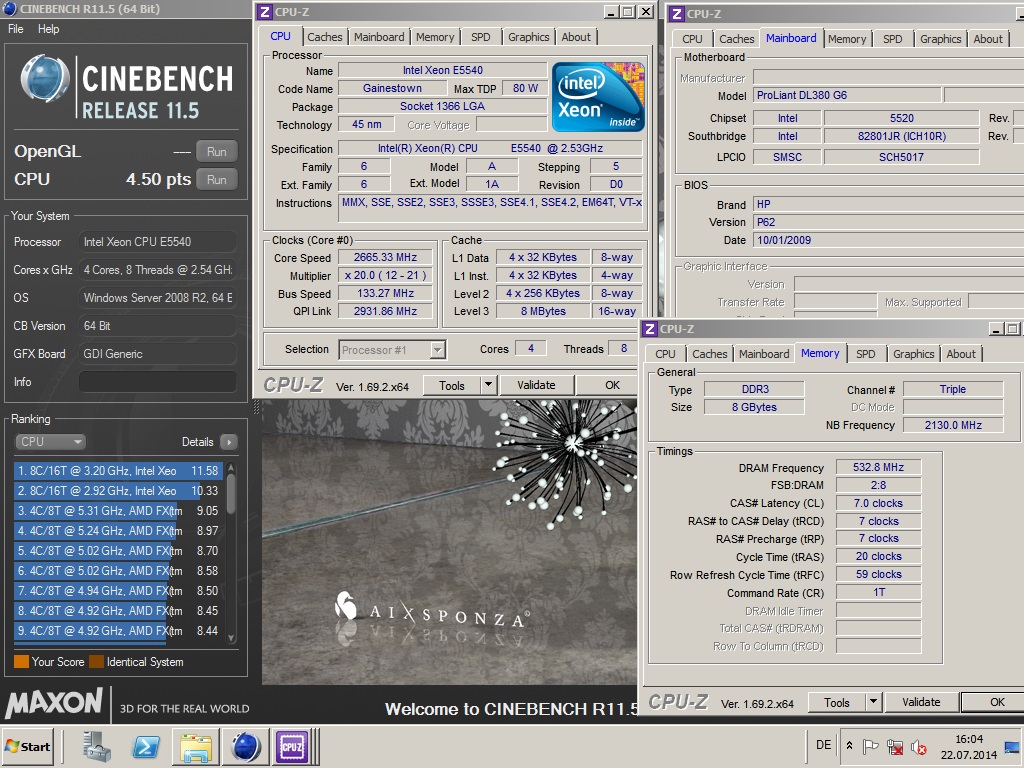Run the CPU benchmark
Image resolution: width=1024 pixels, height=768 pixels.
[217, 180]
